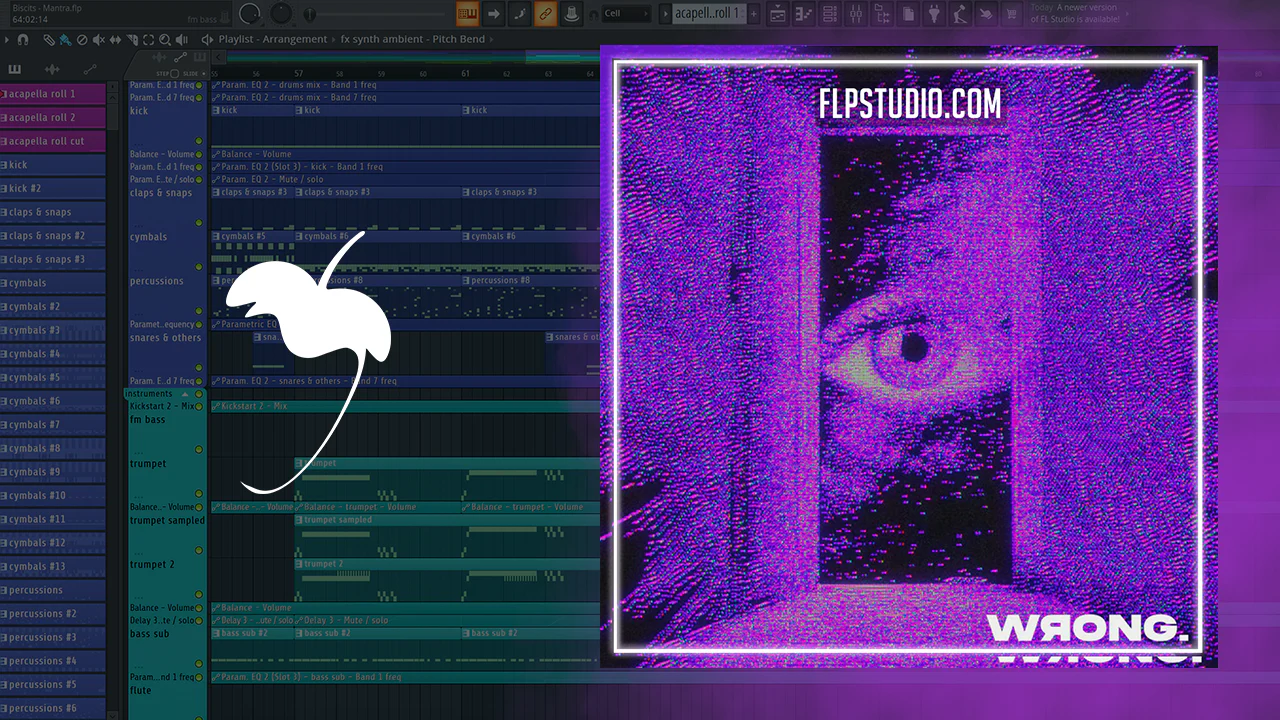The width and height of the screenshot is (1280, 720).
Task: Click the fx synth ambient - Pitch Bend breadcrumb
Action: point(412,40)
